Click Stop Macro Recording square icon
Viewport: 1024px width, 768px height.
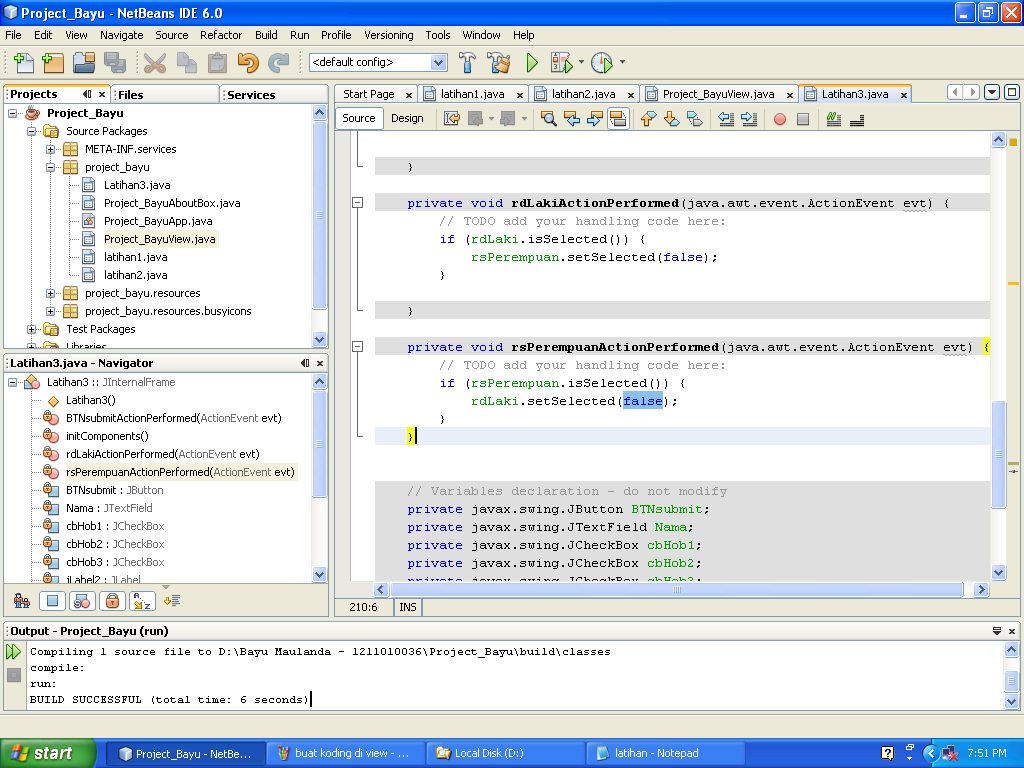point(803,119)
